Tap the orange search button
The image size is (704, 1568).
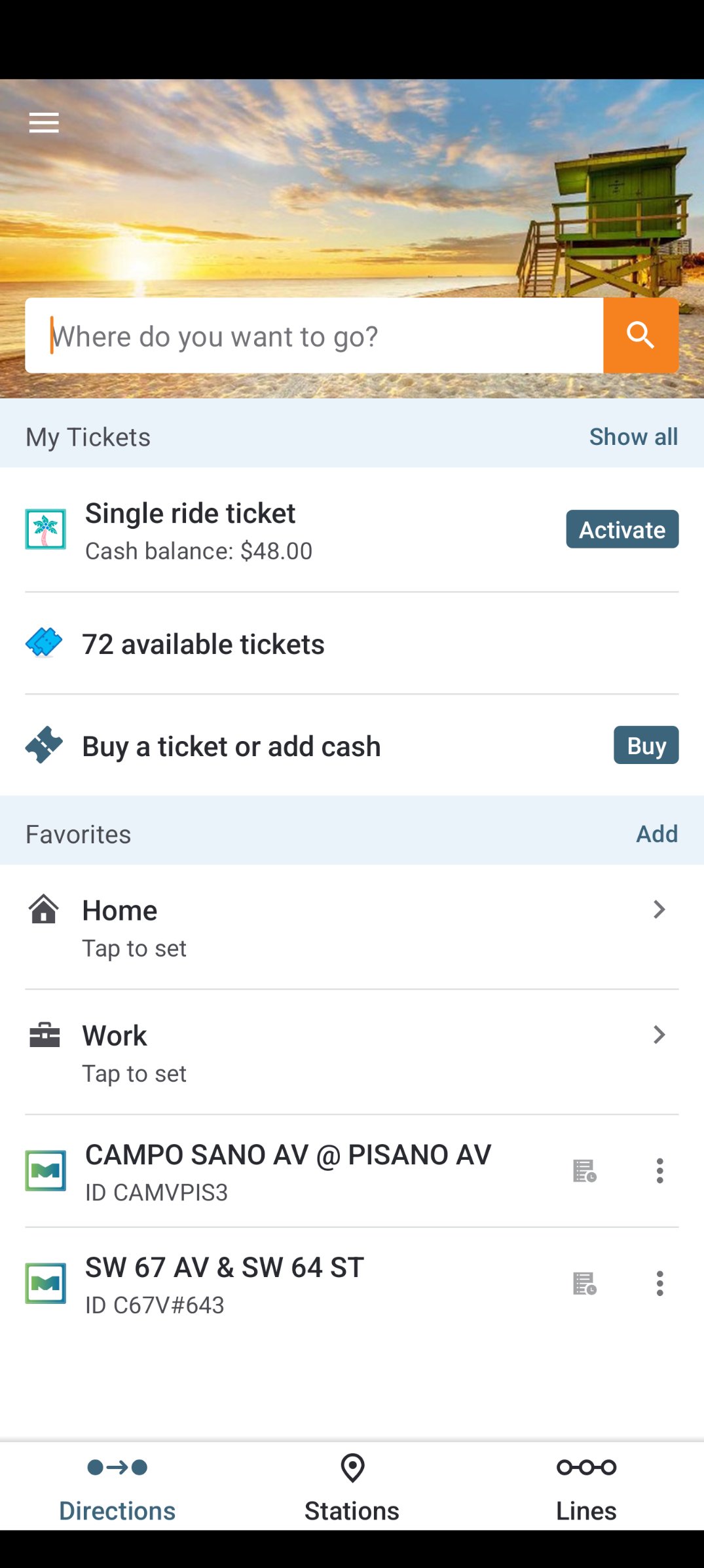(640, 335)
